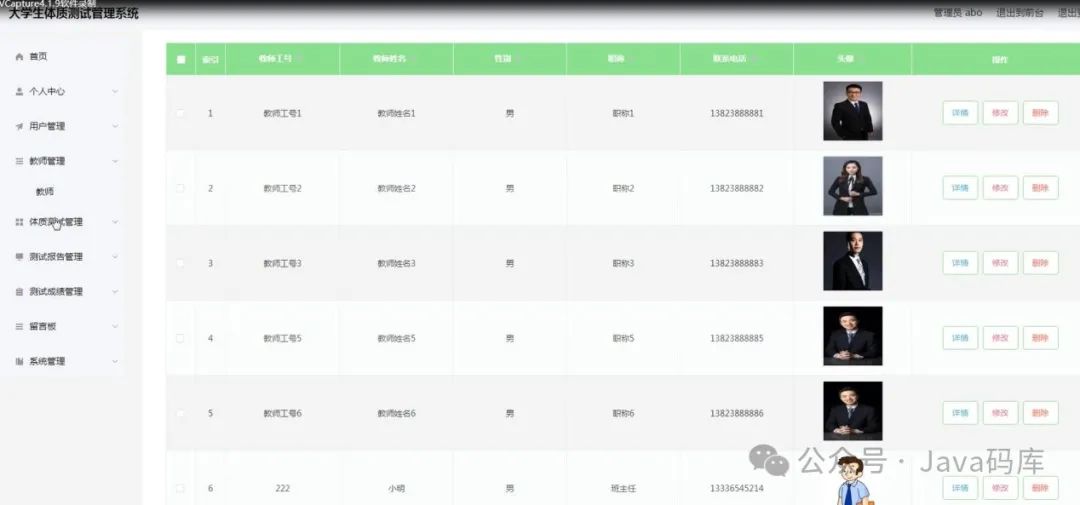Click 修改 button for 教师姓名6

click(1000, 413)
